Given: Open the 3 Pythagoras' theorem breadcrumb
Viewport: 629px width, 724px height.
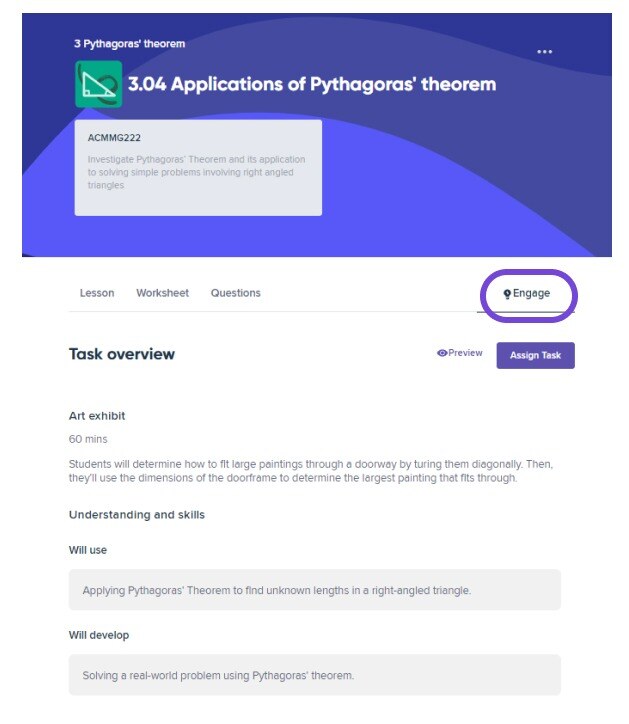Looking at the screenshot, I should click(130, 43).
